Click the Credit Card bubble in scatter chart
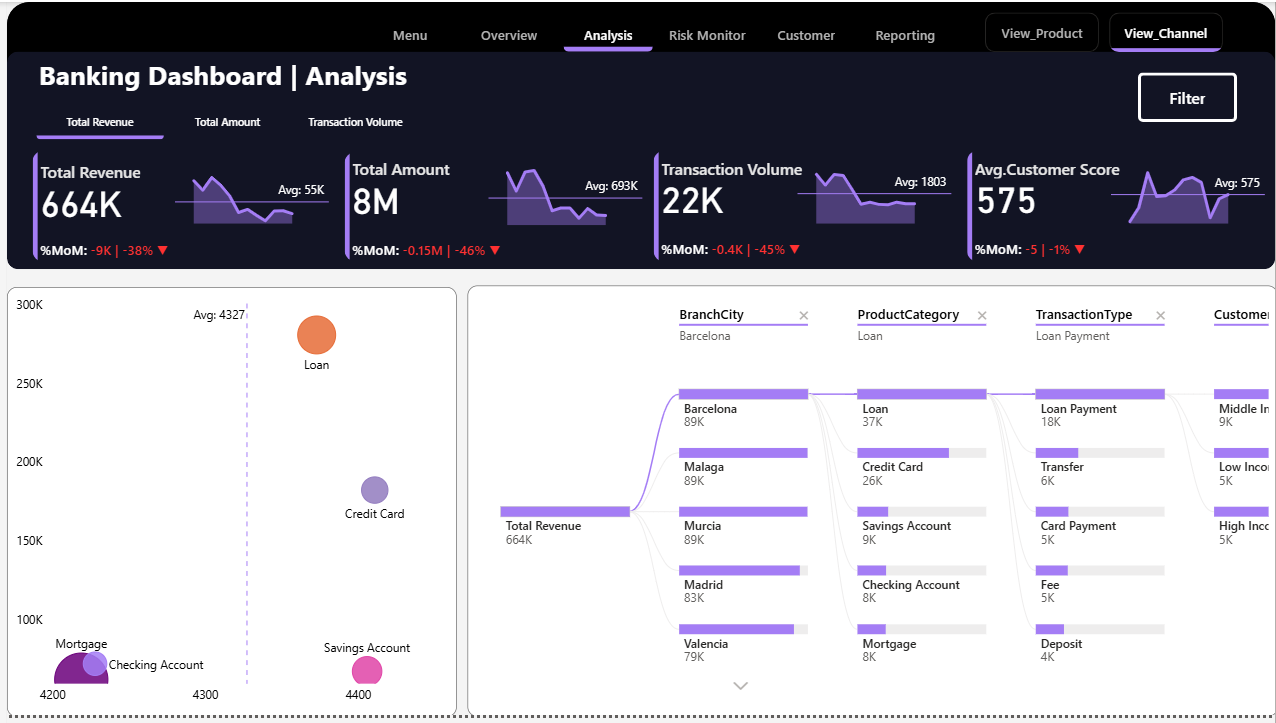This screenshot has height=723, width=1276. 374,490
